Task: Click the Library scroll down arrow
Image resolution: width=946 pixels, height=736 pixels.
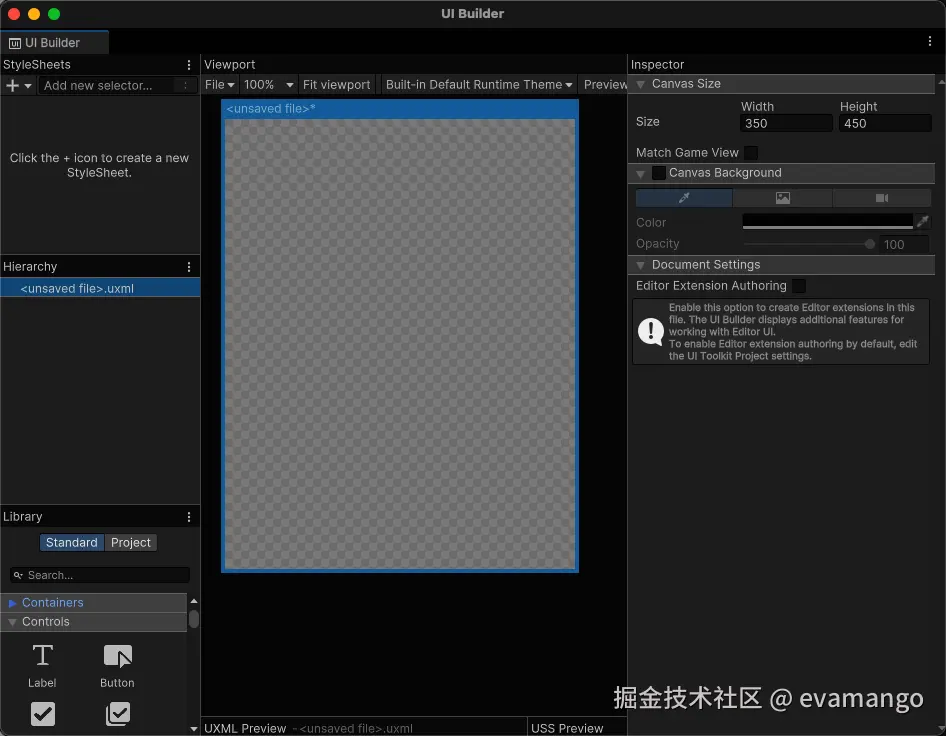Action: click(194, 729)
